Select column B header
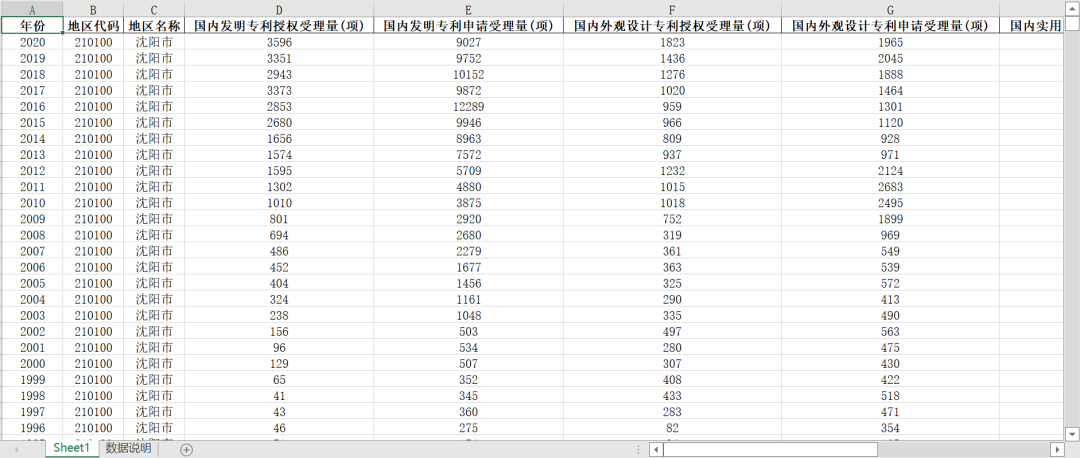The image size is (1080, 458). point(94,10)
